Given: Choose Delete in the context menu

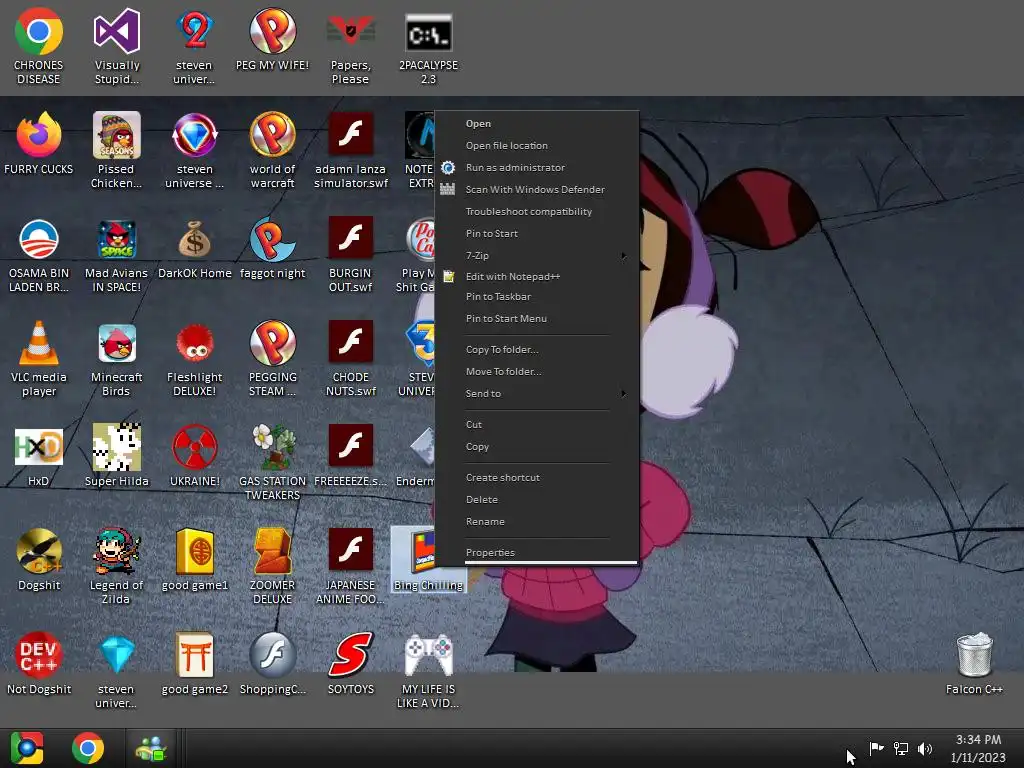Looking at the screenshot, I should 537,500.
